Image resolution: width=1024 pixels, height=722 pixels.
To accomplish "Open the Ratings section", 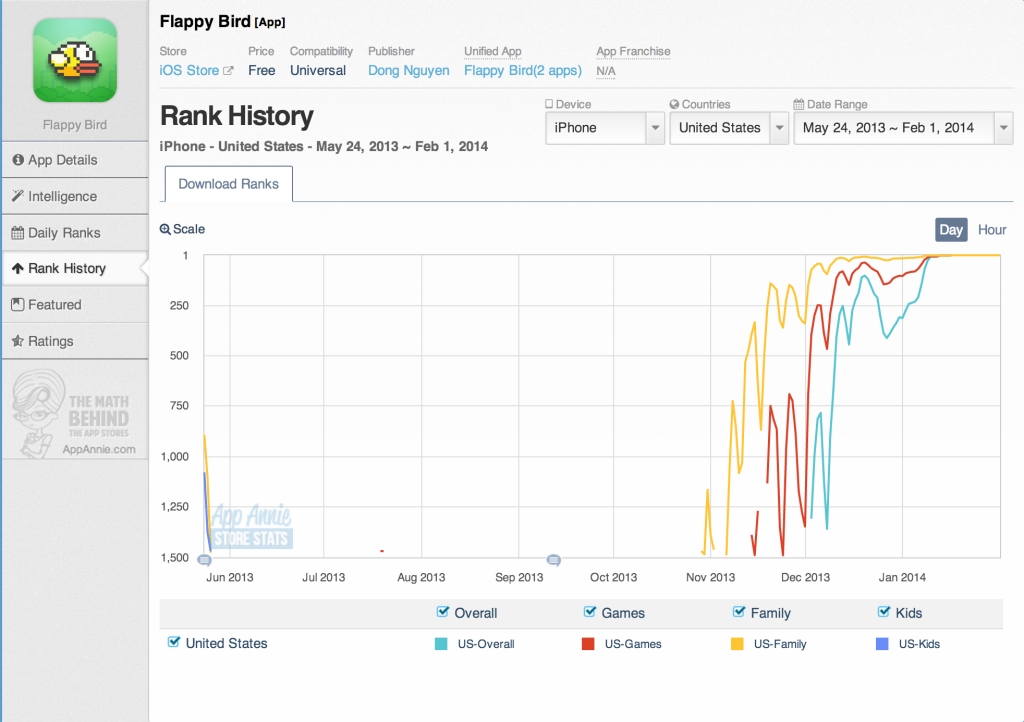I will point(75,341).
